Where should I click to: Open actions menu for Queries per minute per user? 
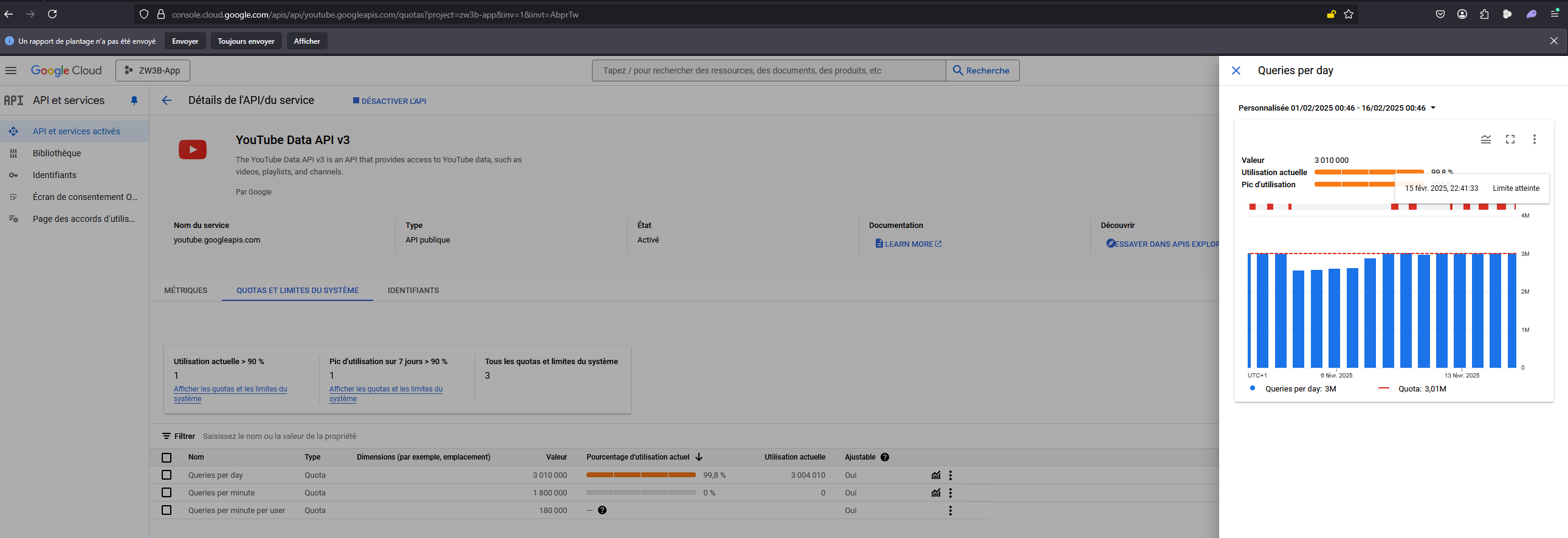(950, 511)
